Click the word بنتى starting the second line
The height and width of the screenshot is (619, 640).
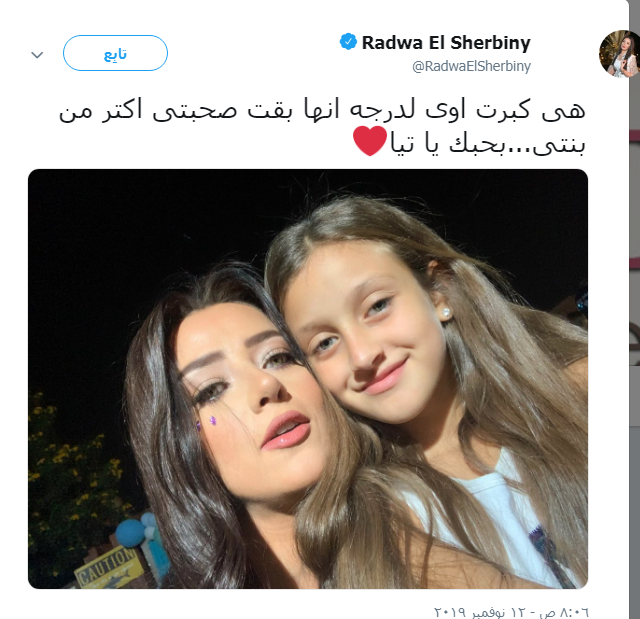[x=560, y=144]
